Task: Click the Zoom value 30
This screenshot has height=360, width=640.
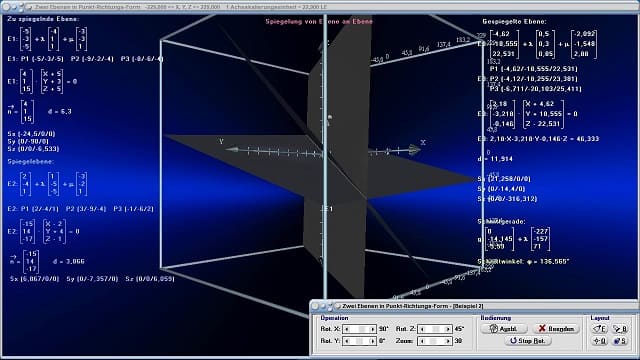Action: [x=458, y=341]
